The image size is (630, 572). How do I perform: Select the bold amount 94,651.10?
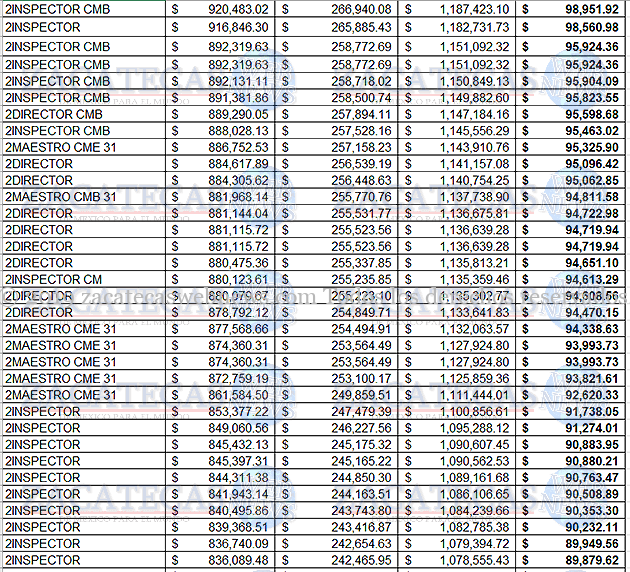point(592,263)
